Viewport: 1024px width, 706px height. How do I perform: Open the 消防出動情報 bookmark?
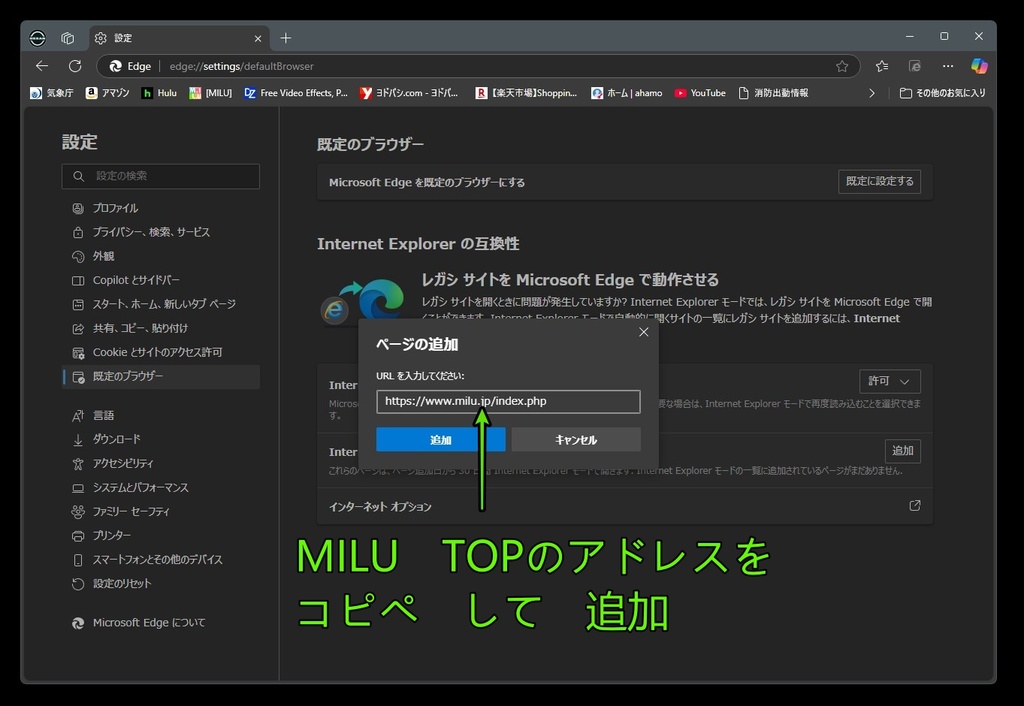773,93
